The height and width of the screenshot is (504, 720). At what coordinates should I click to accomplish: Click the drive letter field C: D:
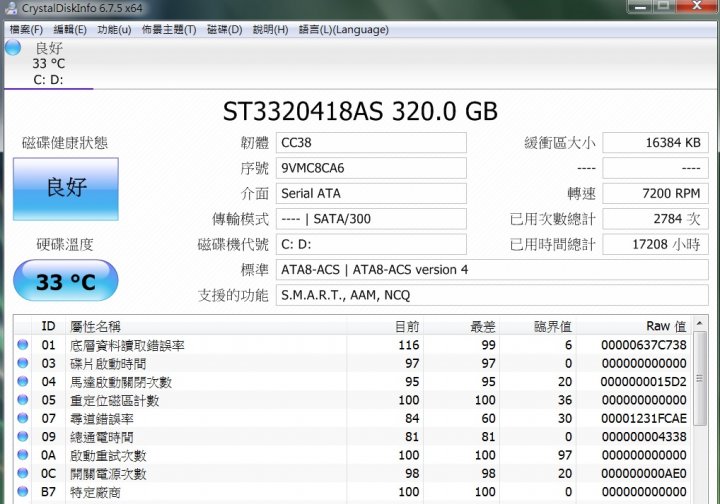371,244
